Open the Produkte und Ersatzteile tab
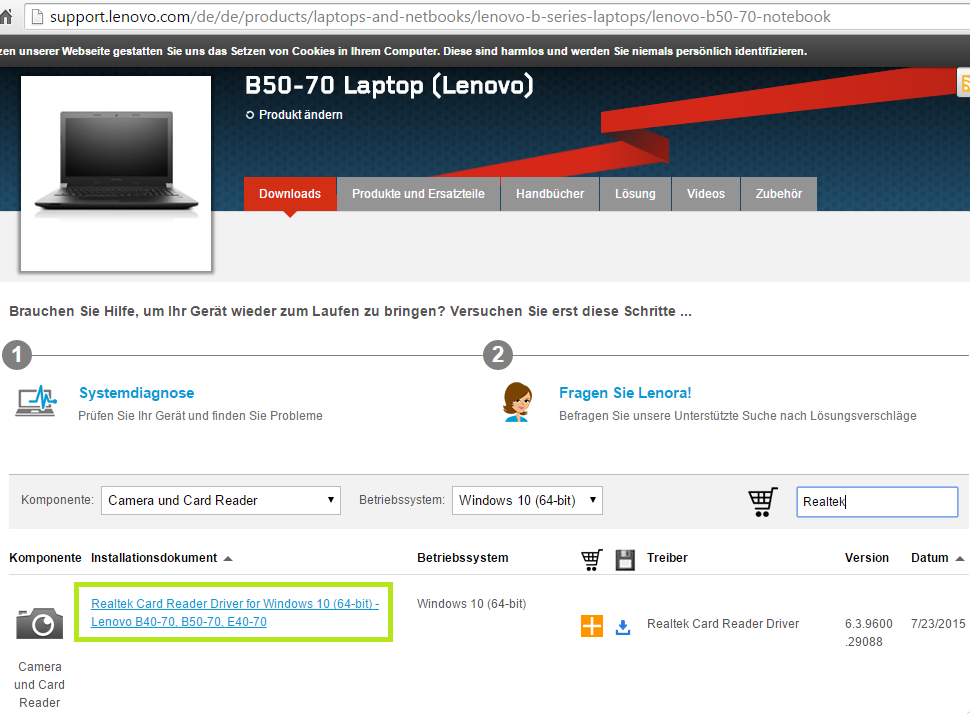The width and height of the screenshot is (970, 714). point(418,194)
